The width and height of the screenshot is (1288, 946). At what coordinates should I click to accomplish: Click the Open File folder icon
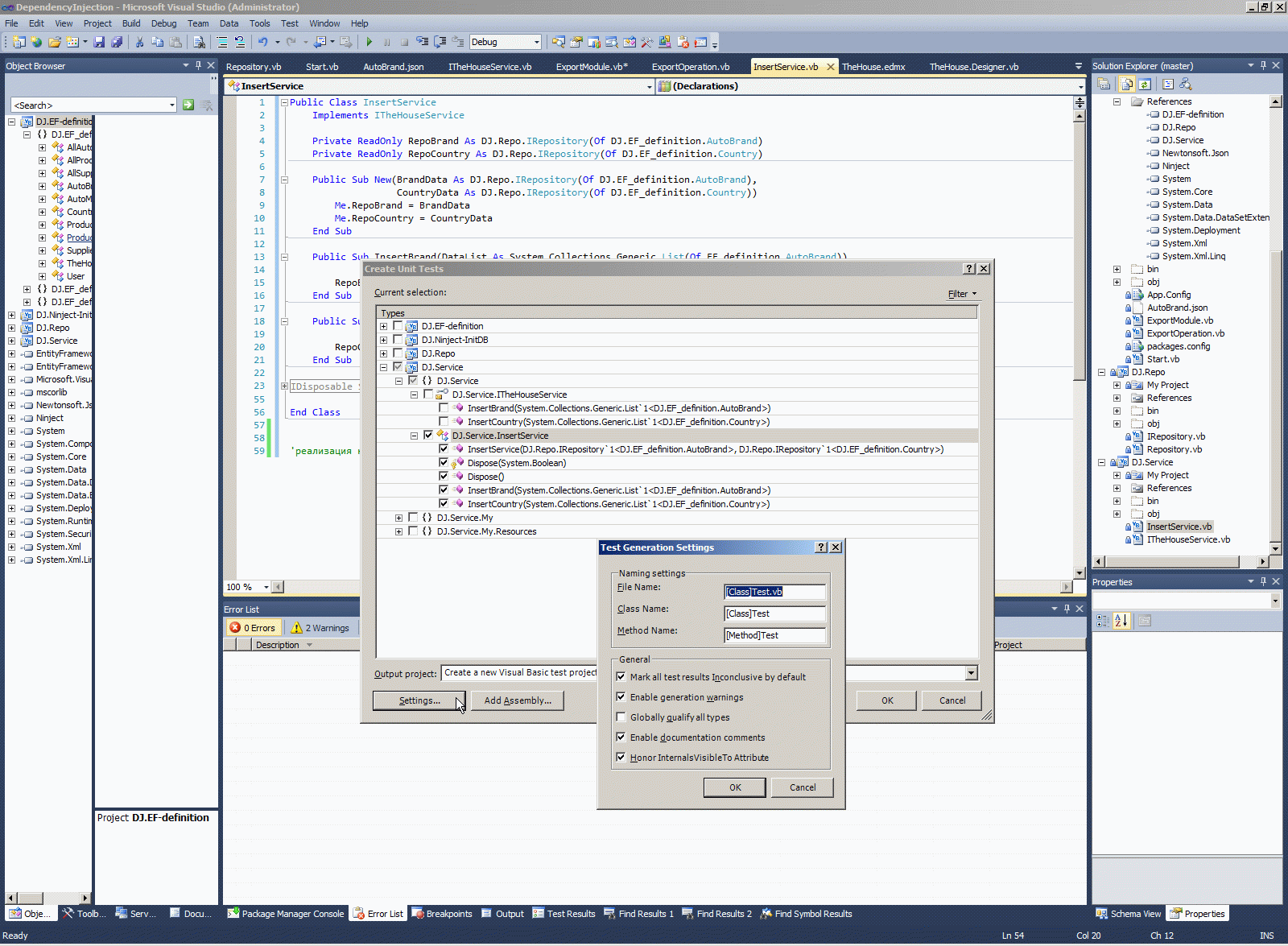tap(54, 42)
